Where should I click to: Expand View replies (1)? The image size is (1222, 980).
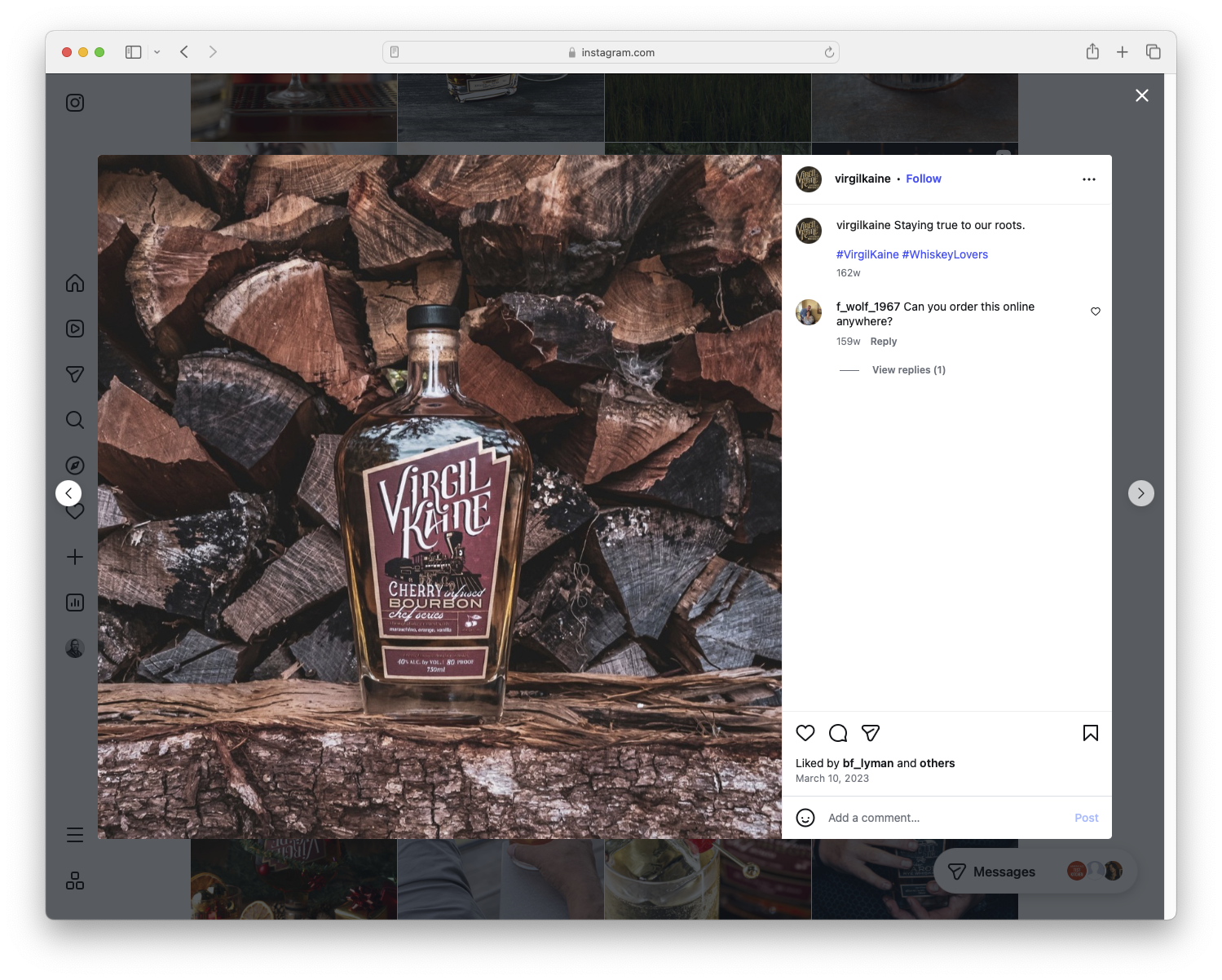click(x=908, y=369)
